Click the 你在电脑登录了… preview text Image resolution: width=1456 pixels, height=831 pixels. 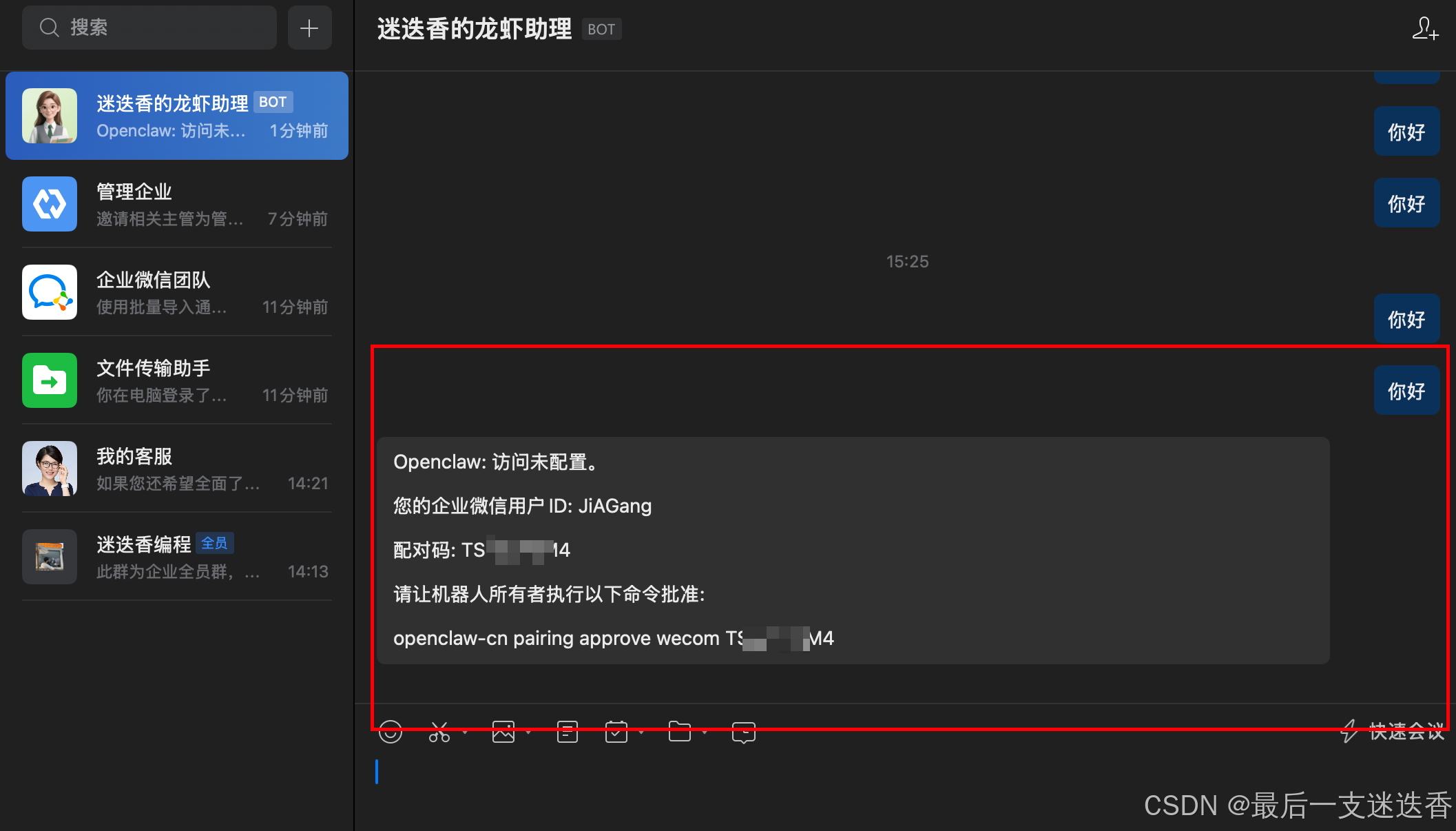point(162,396)
